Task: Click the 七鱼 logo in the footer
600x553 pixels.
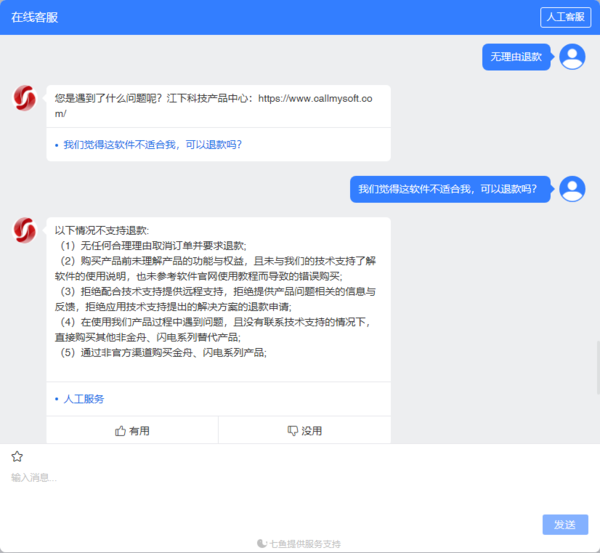Action: [262, 543]
